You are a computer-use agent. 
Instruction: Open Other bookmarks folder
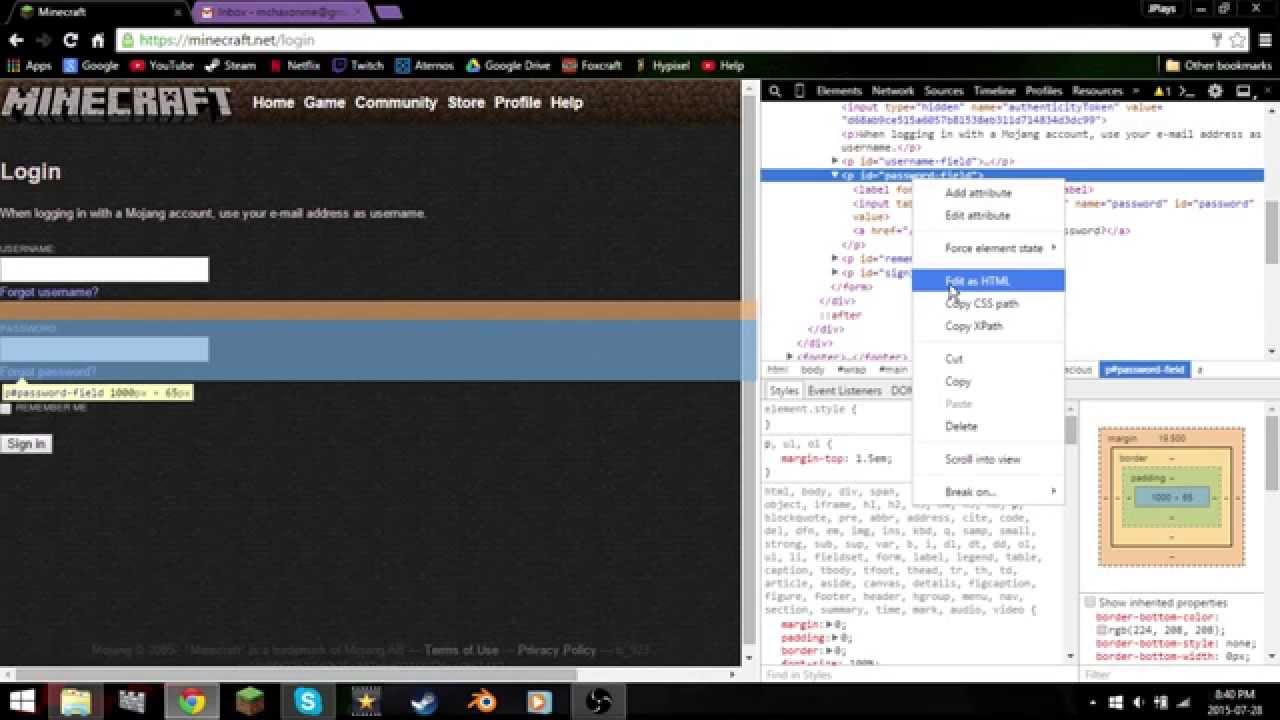pos(1217,65)
